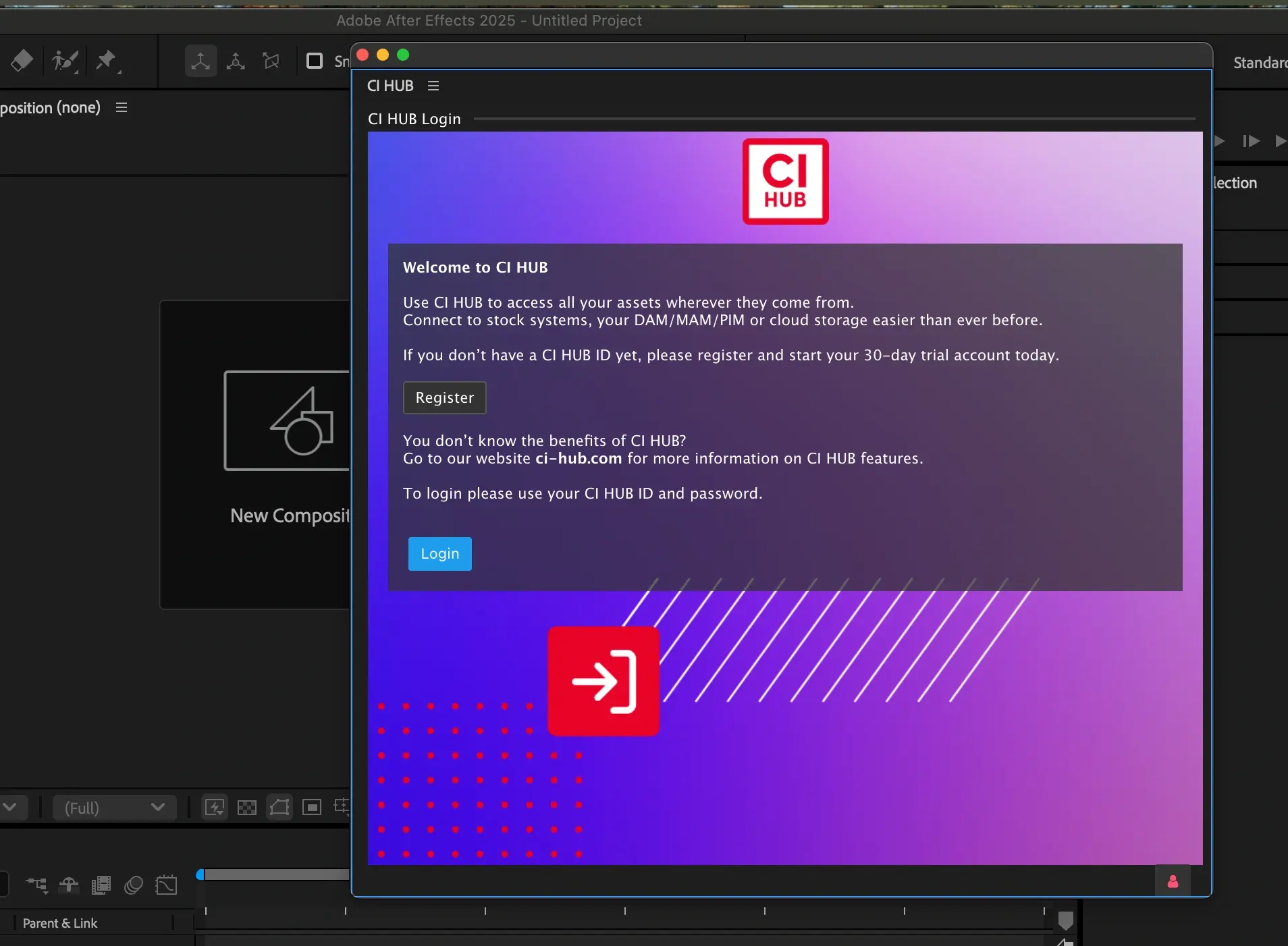Switch to View Axis mode

[271, 61]
